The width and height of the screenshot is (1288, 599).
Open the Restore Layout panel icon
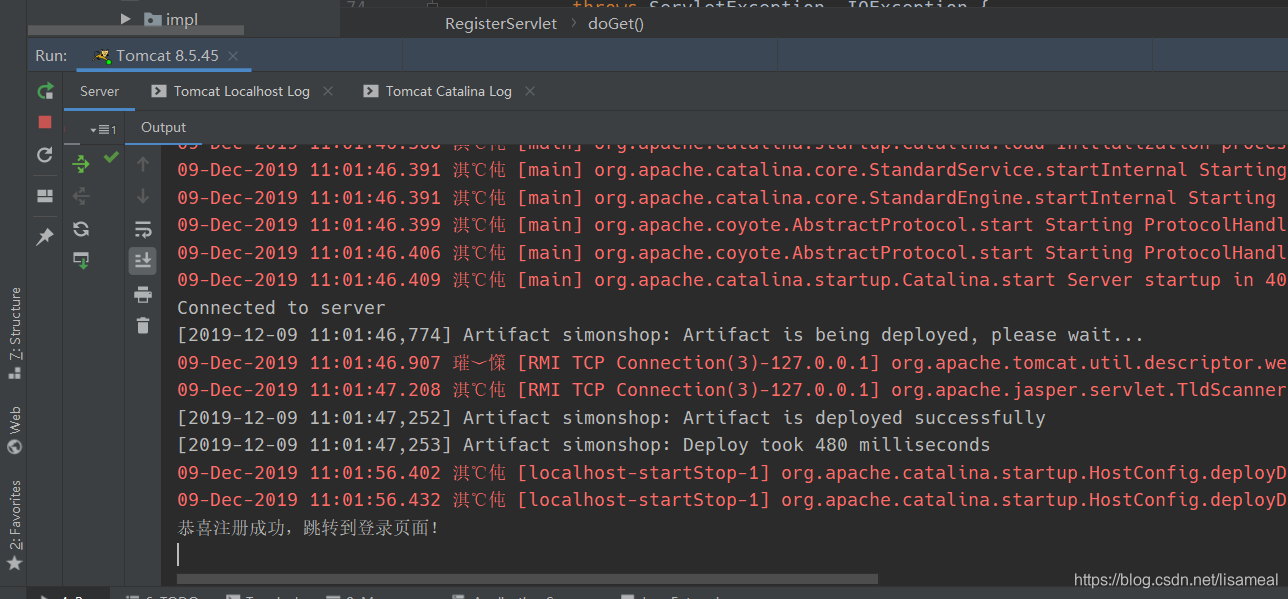pyautogui.click(x=45, y=196)
